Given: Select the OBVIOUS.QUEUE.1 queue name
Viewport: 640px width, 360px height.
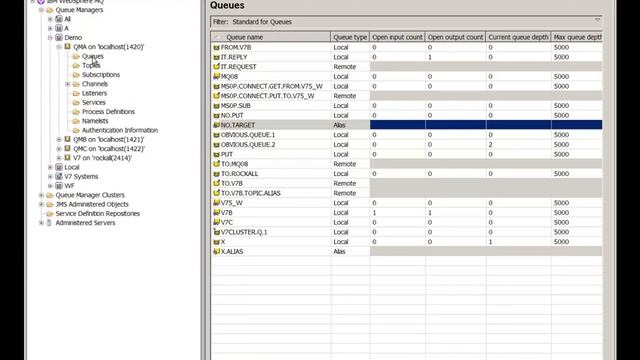Looking at the screenshot, I should [x=248, y=135].
